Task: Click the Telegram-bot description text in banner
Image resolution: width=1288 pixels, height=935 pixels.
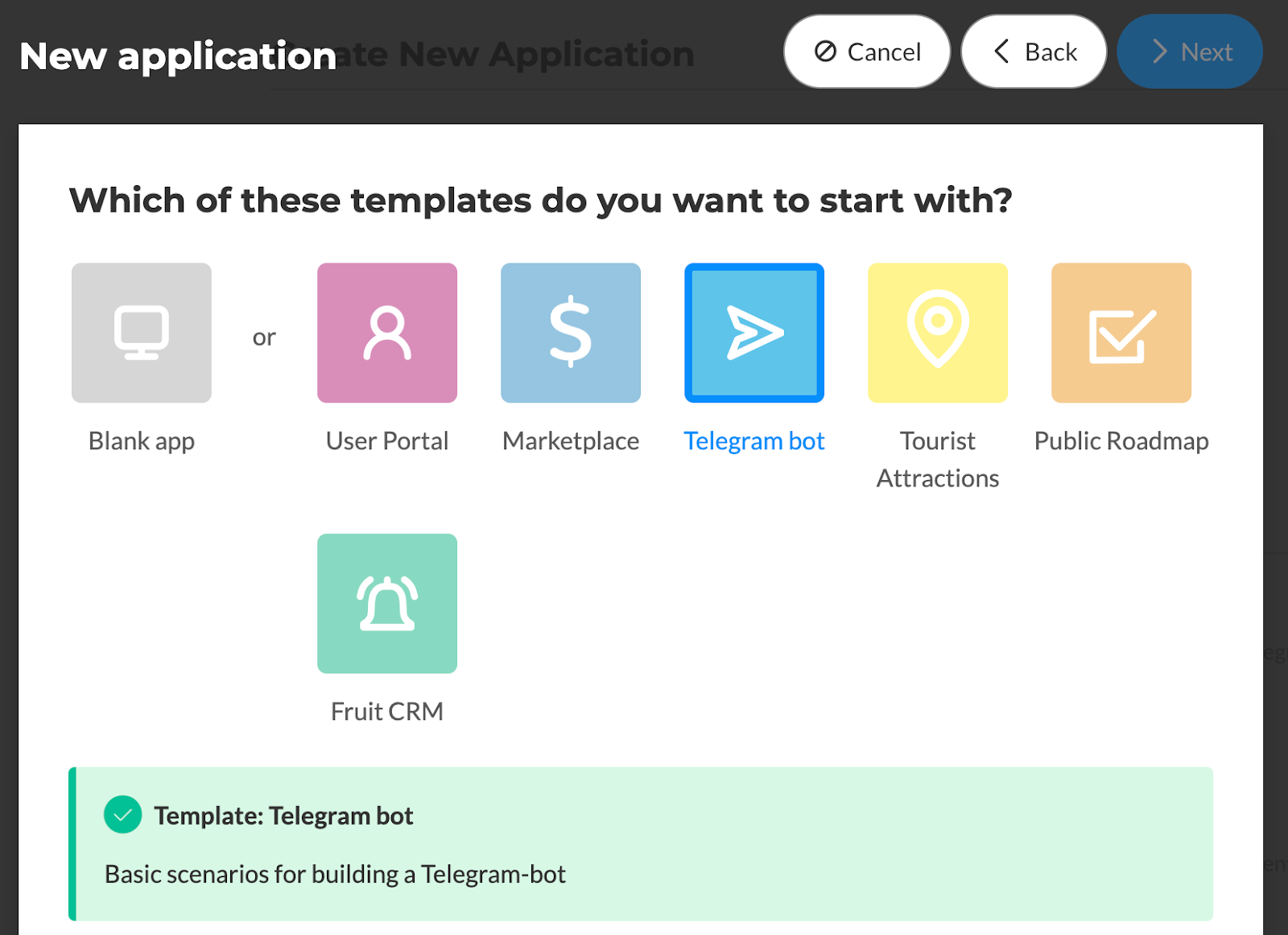Action: click(335, 875)
